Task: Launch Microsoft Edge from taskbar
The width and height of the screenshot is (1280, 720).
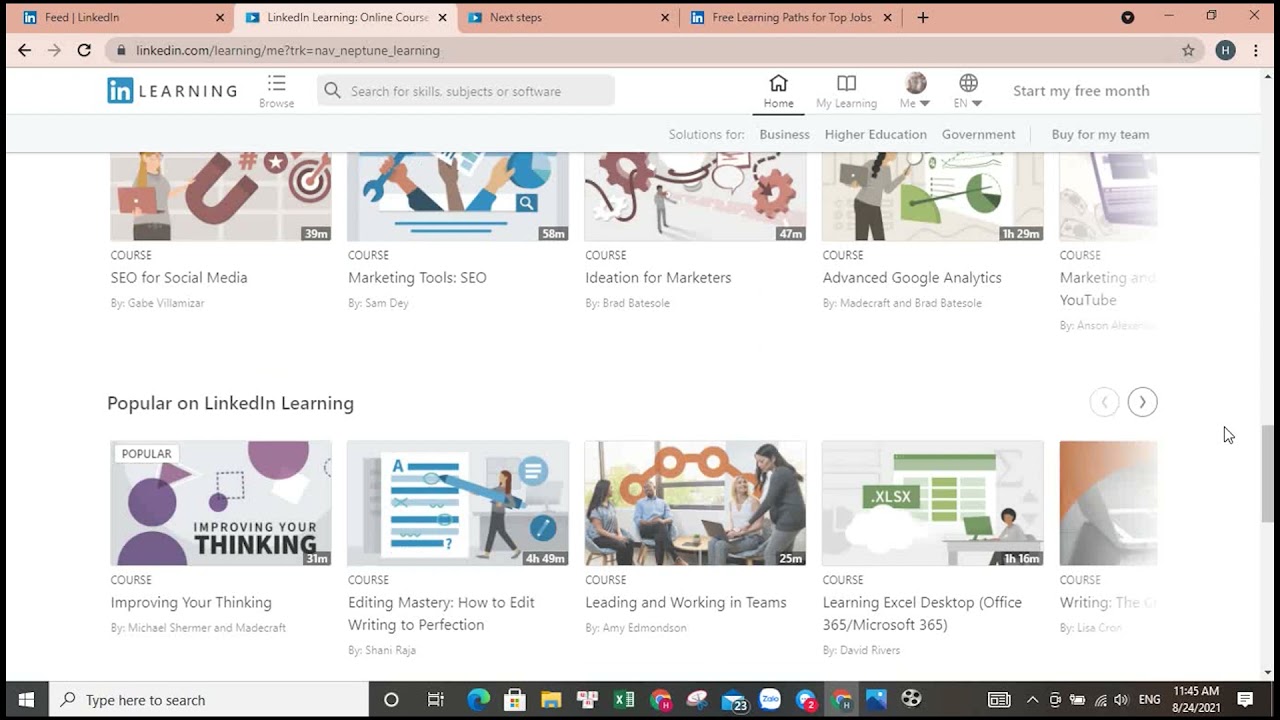Action: pyautogui.click(x=479, y=700)
